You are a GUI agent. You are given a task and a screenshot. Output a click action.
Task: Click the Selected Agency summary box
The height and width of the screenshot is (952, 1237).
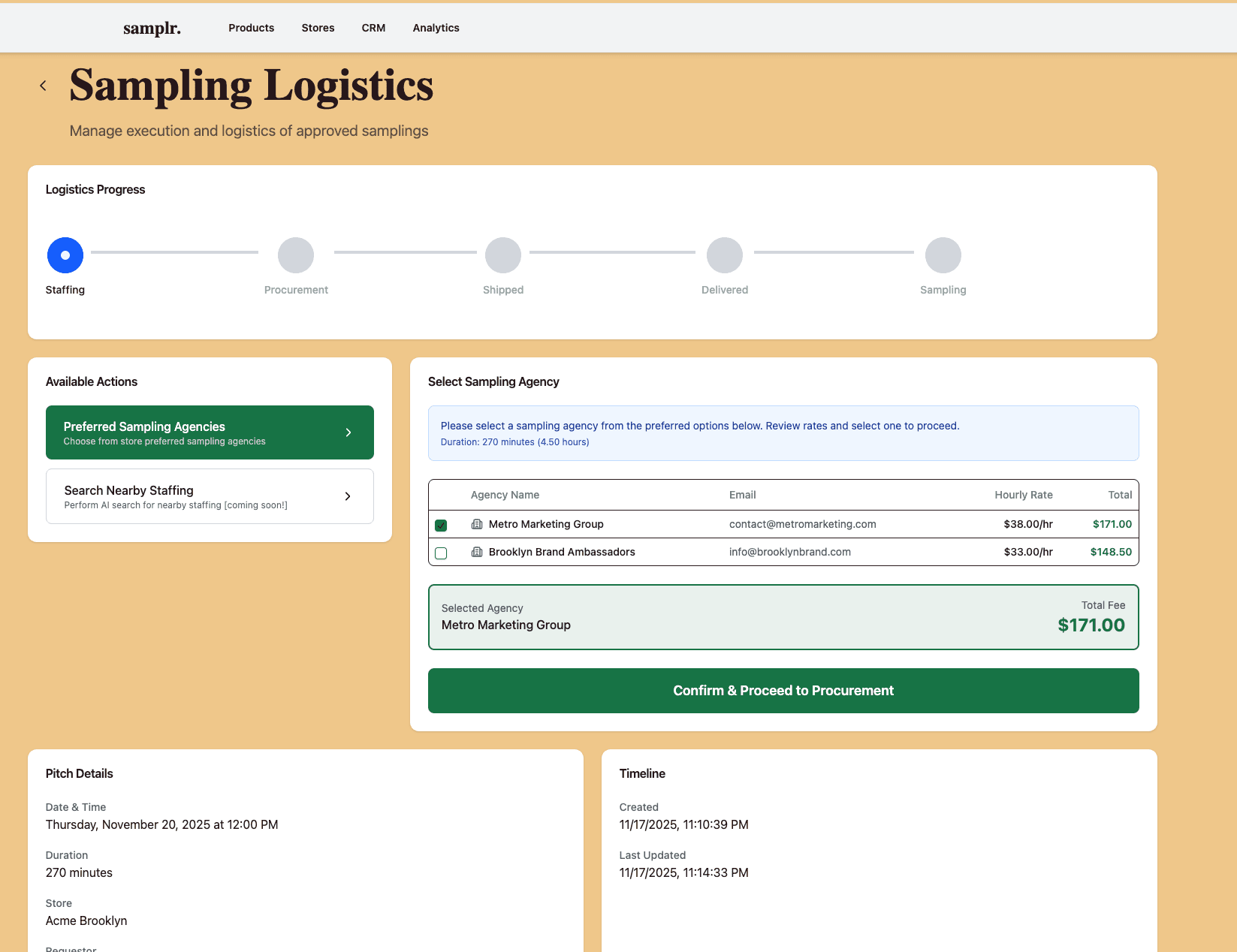783,617
